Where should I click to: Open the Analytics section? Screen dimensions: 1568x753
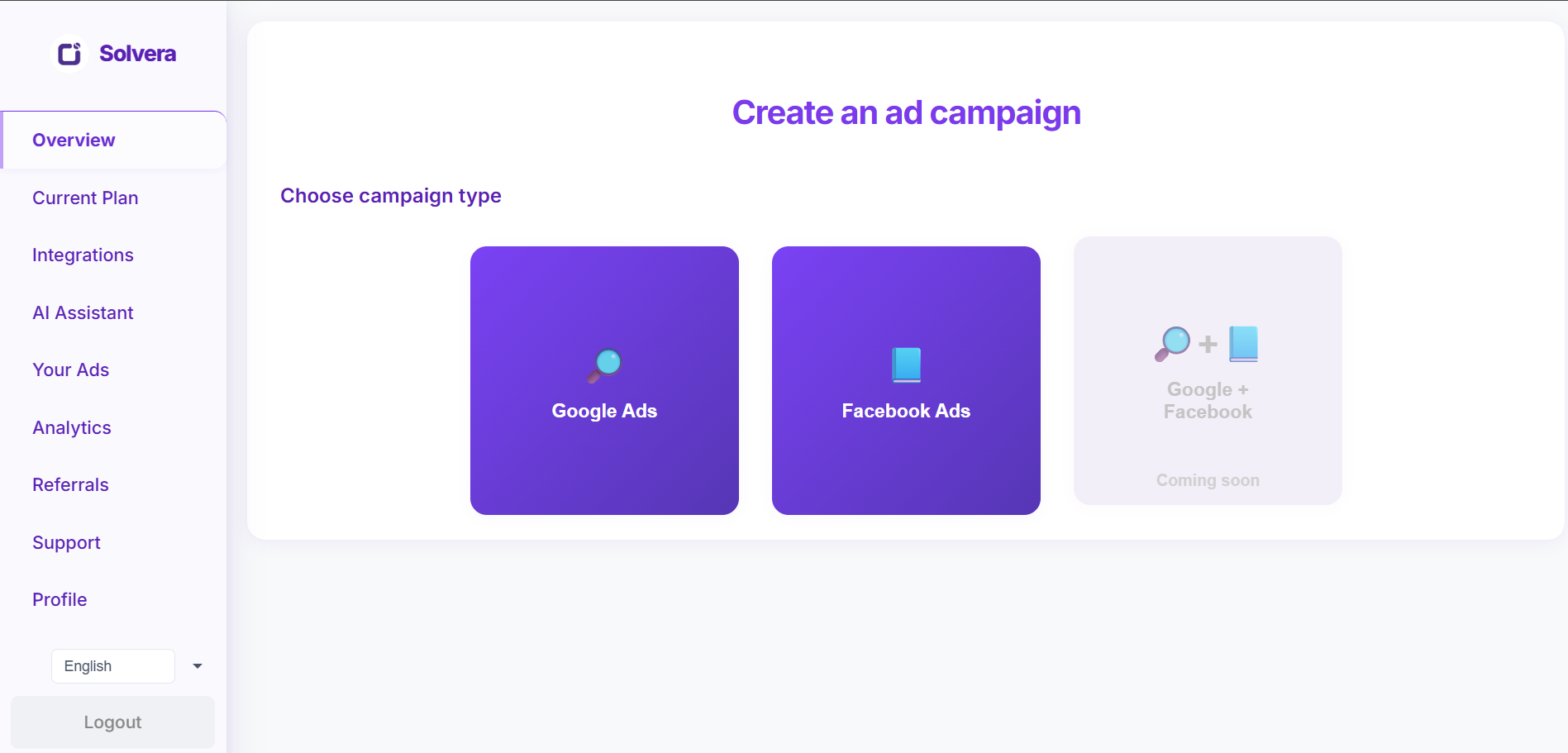tap(72, 427)
